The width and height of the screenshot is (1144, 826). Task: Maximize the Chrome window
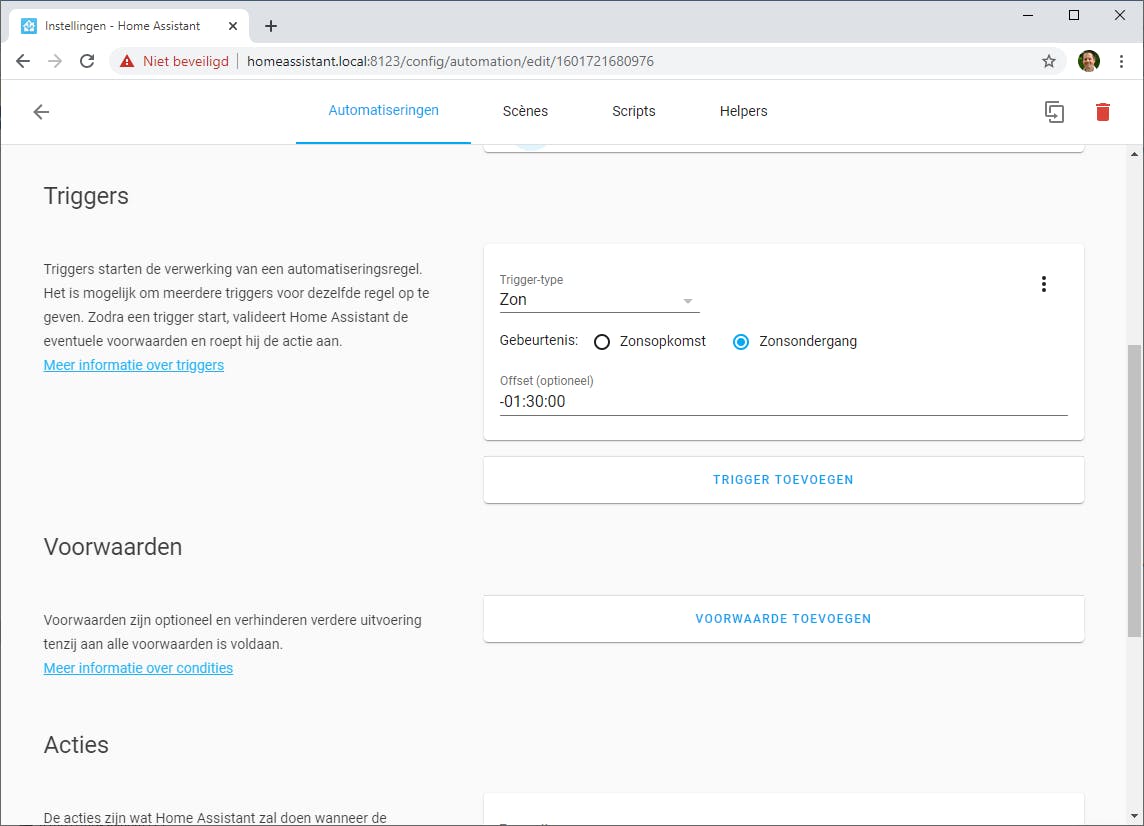[x=1074, y=15]
